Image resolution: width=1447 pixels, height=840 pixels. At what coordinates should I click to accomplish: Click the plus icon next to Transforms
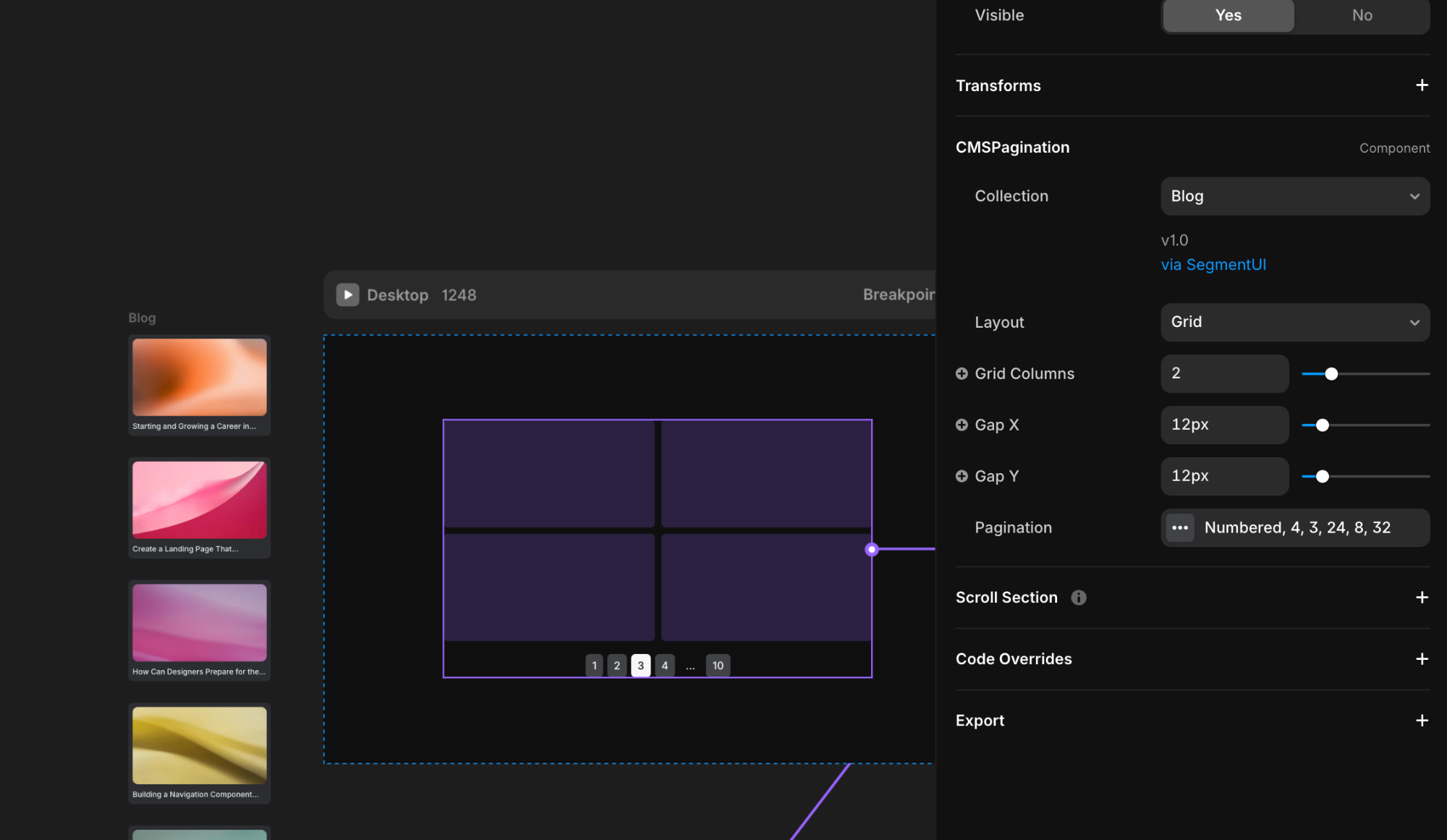click(1422, 85)
